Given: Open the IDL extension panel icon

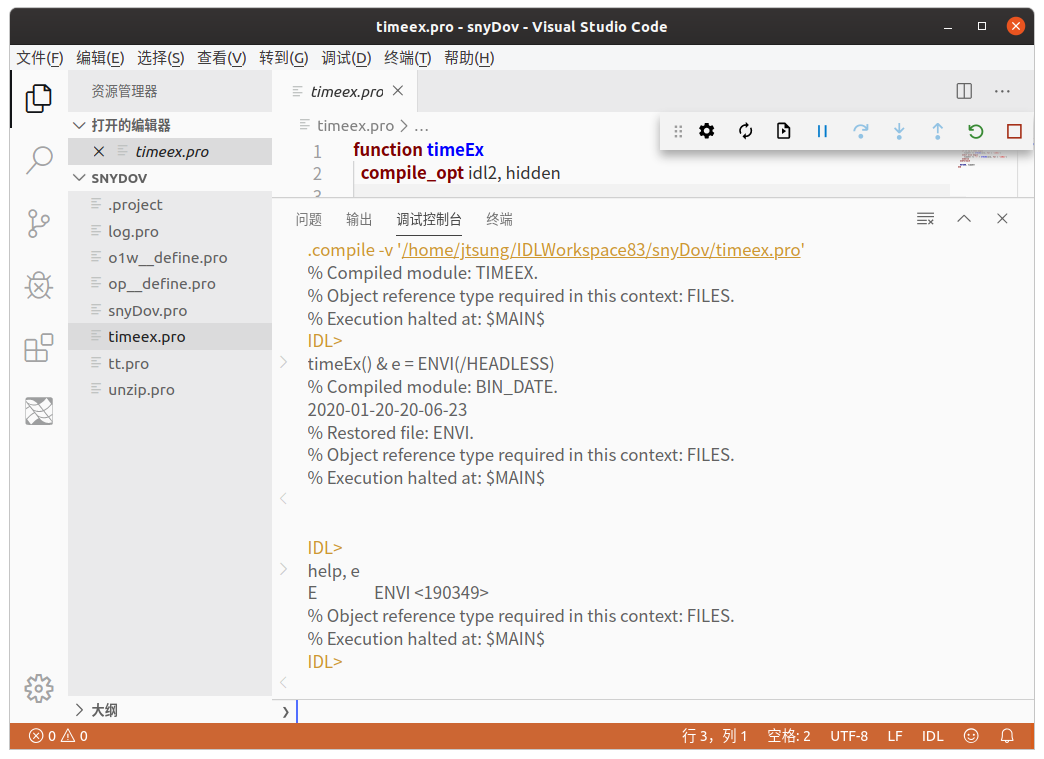Looking at the screenshot, I should tap(39, 411).
